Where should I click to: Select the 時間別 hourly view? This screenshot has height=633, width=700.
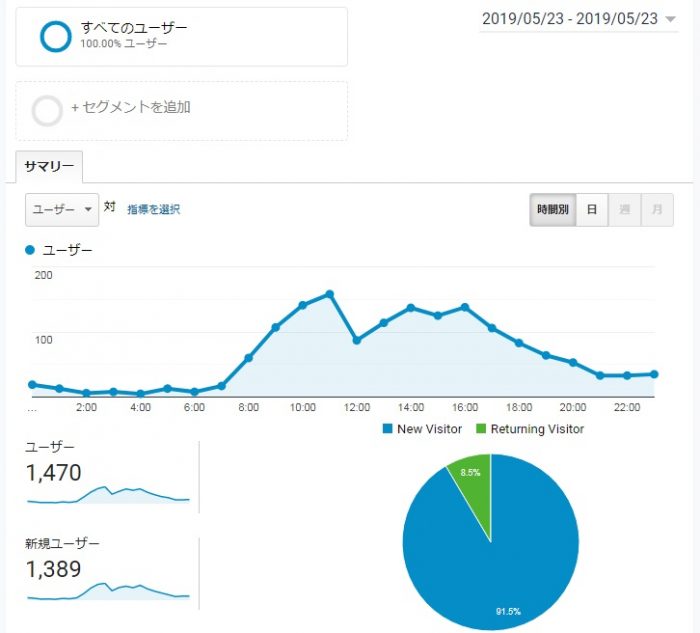pos(552,210)
